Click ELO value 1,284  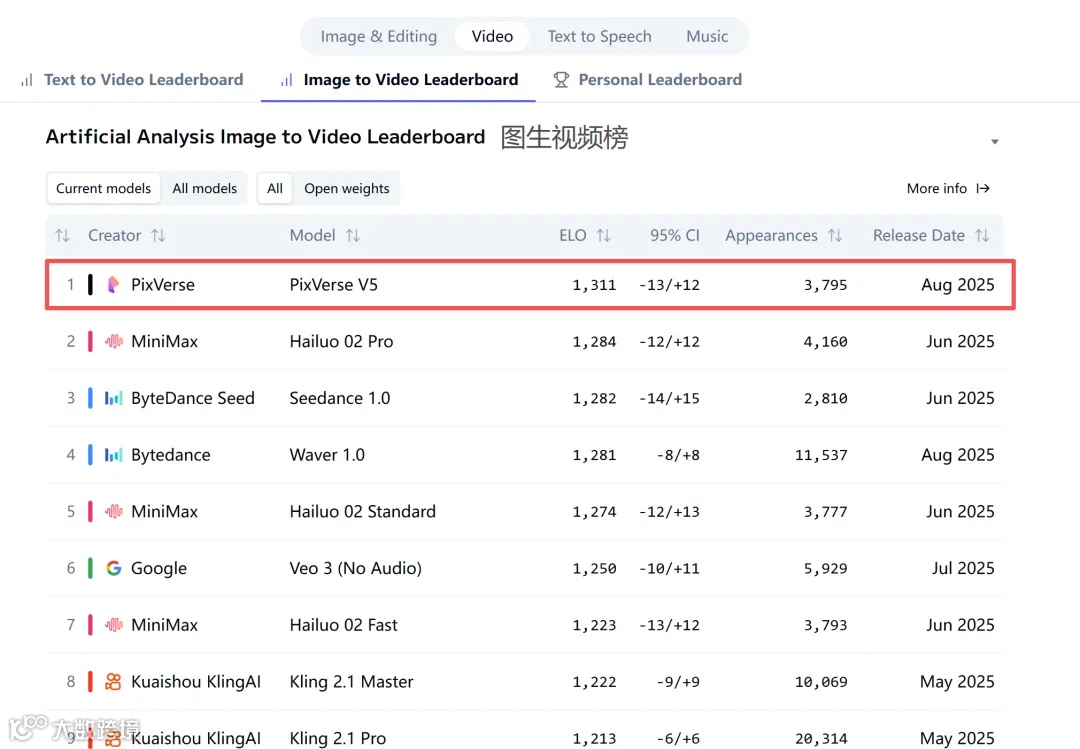click(x=594, y=342)
